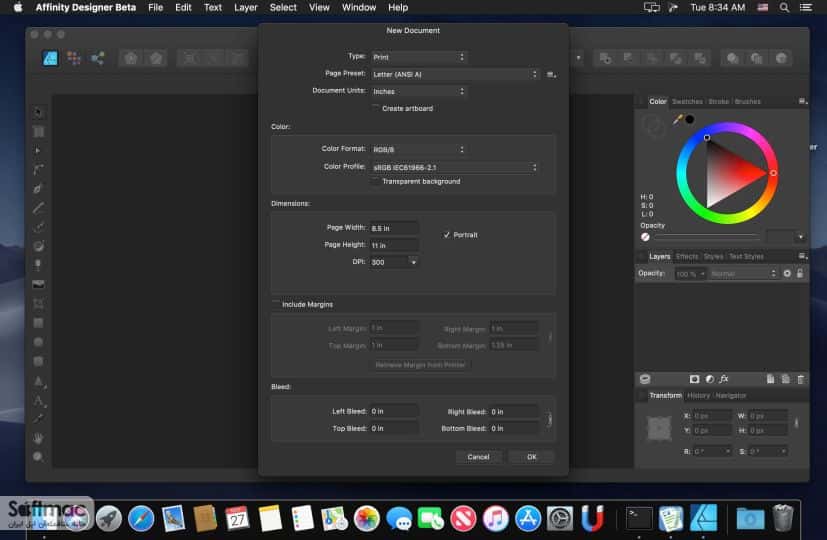Switch to the Swatches tab
Screen dimensions: 827x540
tap(687, 101)
